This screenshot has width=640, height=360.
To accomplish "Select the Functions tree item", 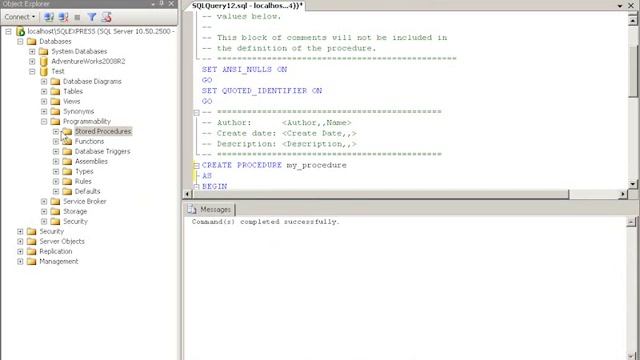I will 89,141.
